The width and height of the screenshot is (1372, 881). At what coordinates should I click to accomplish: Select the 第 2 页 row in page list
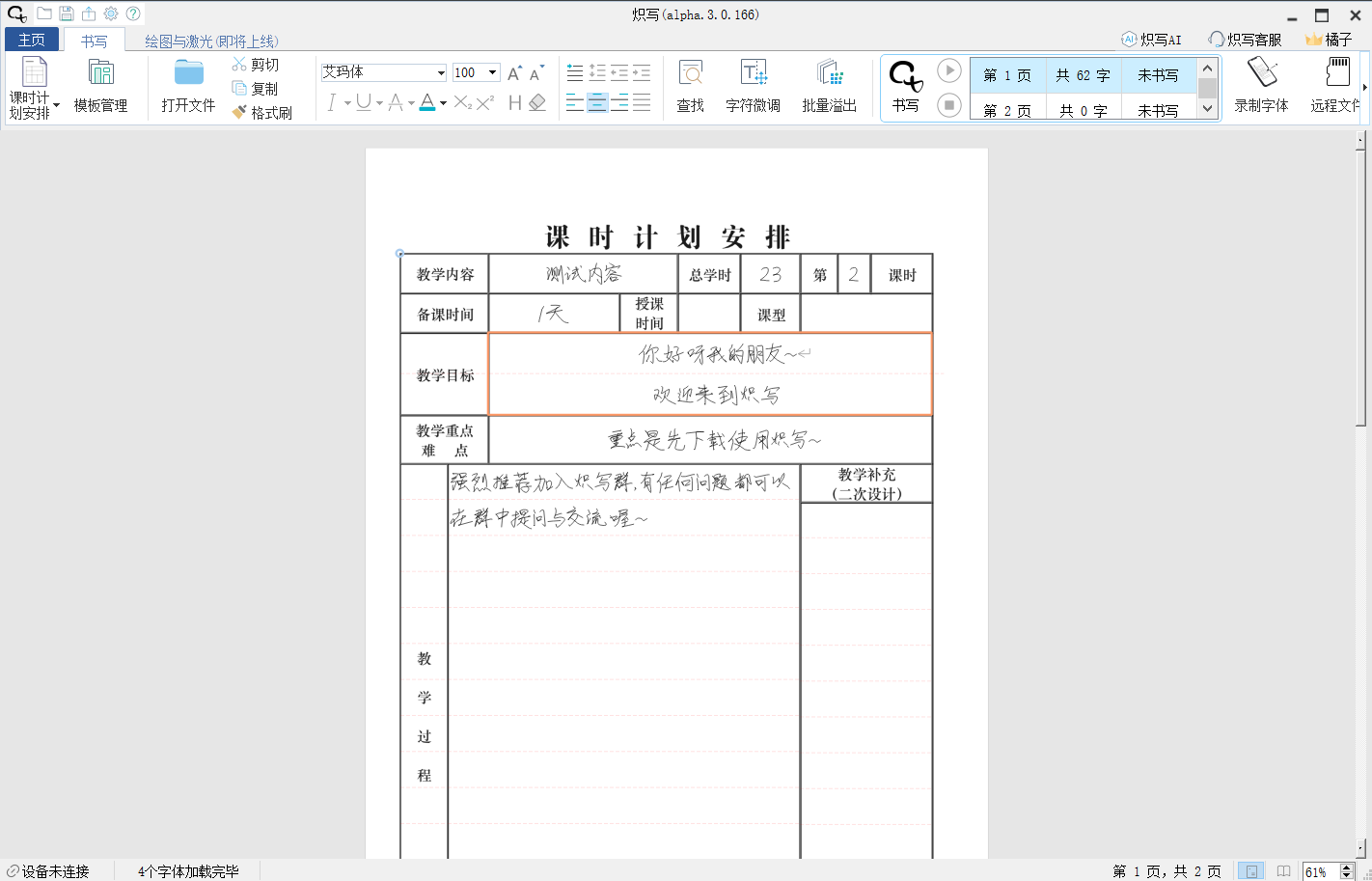[1083, 108]
